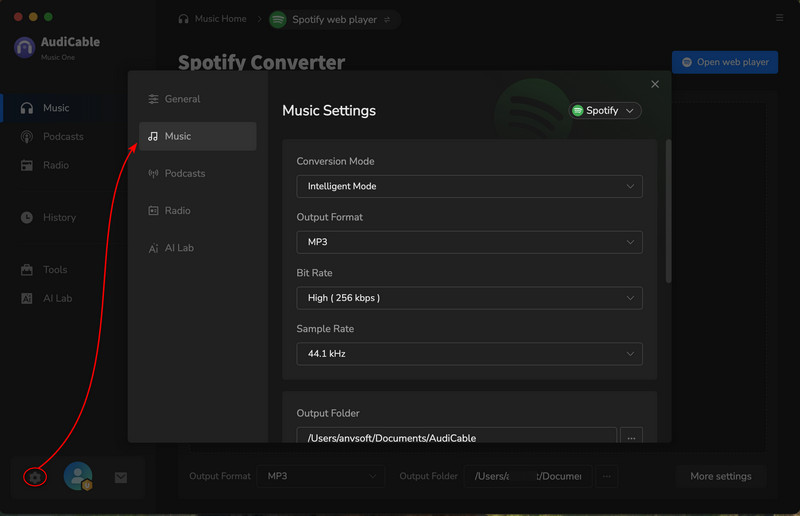
Task: Click Open web player button
Action: [x=724, y=62]
